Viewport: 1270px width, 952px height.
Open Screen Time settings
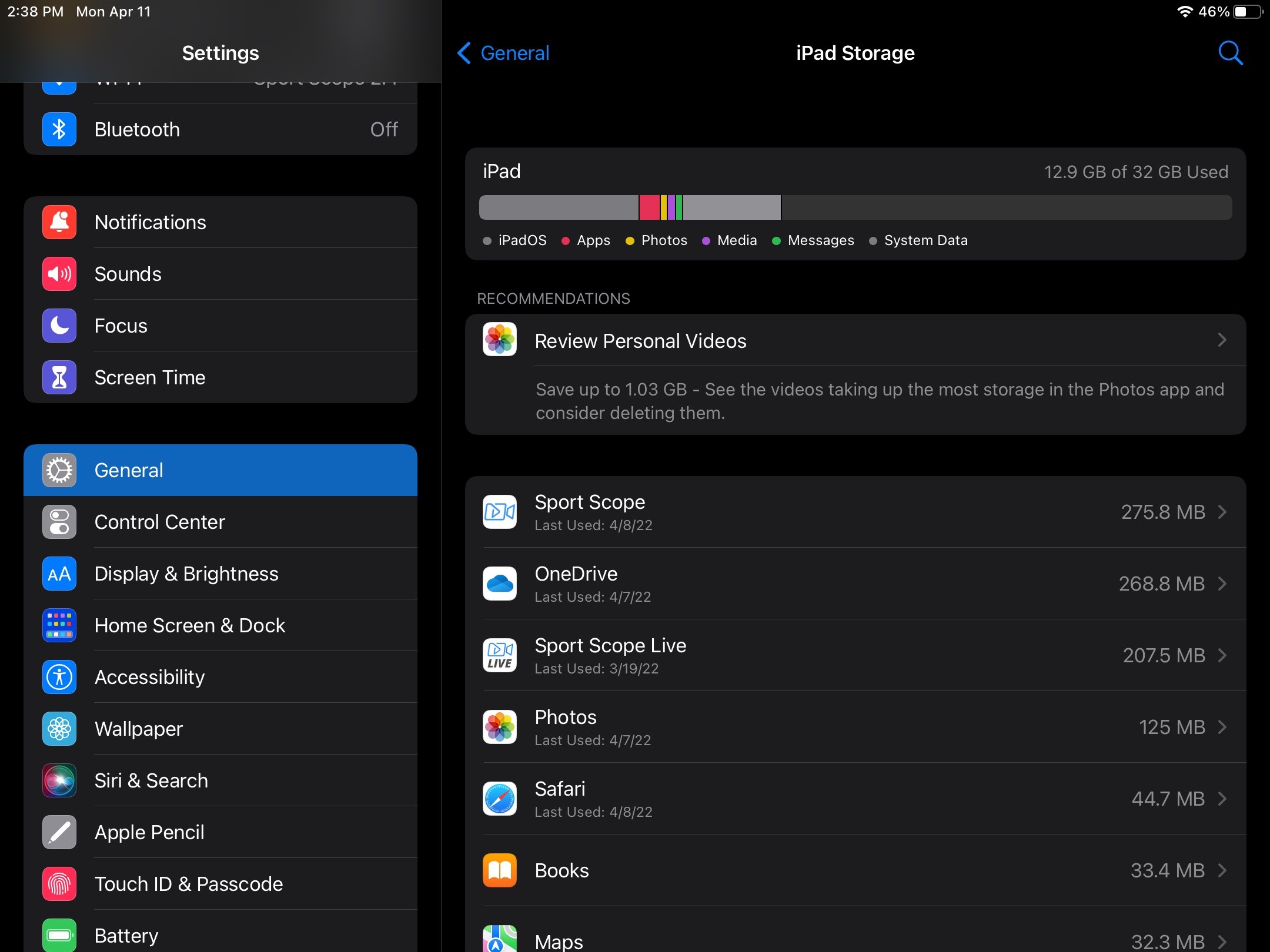pos(220,377)
